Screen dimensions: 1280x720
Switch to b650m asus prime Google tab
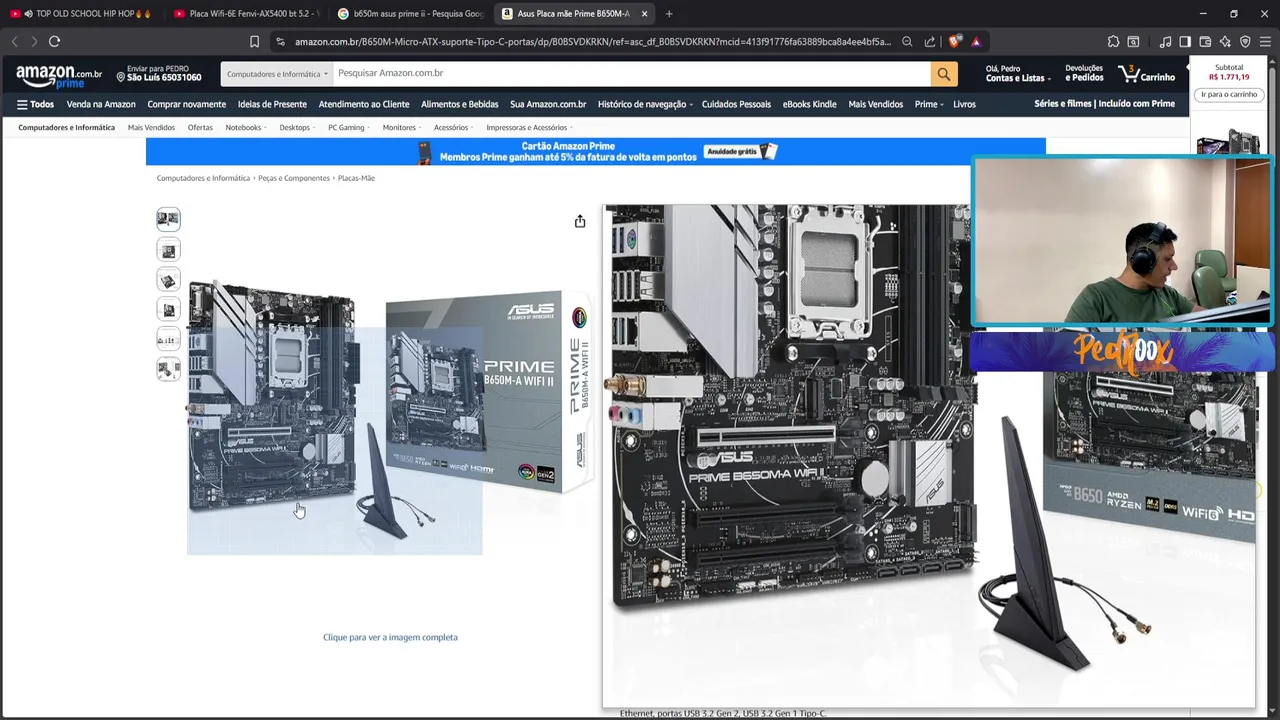(411, 14)
